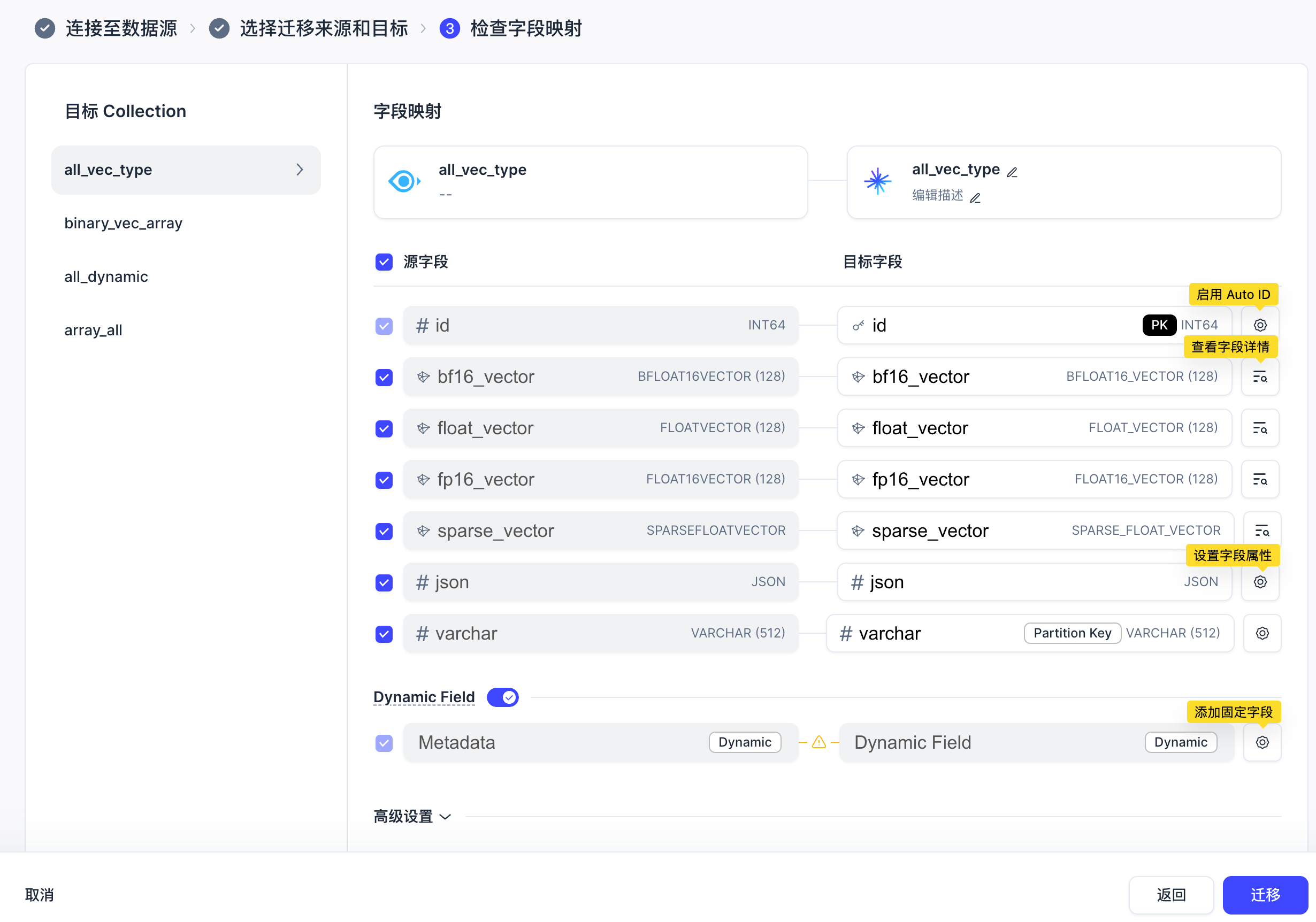View field details for fp16_vector
1316x922 pixels.
tap(1260, 479)
